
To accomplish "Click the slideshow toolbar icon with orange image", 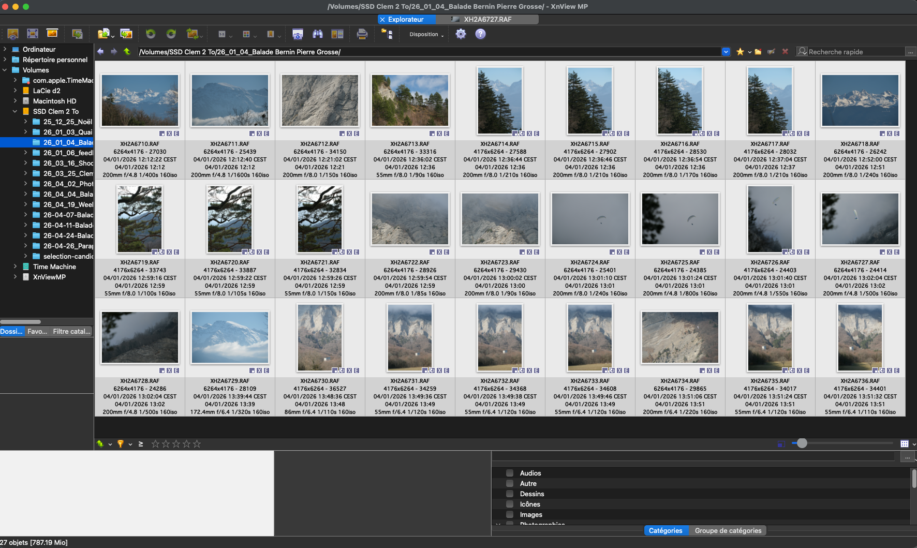I will point(52,34).
